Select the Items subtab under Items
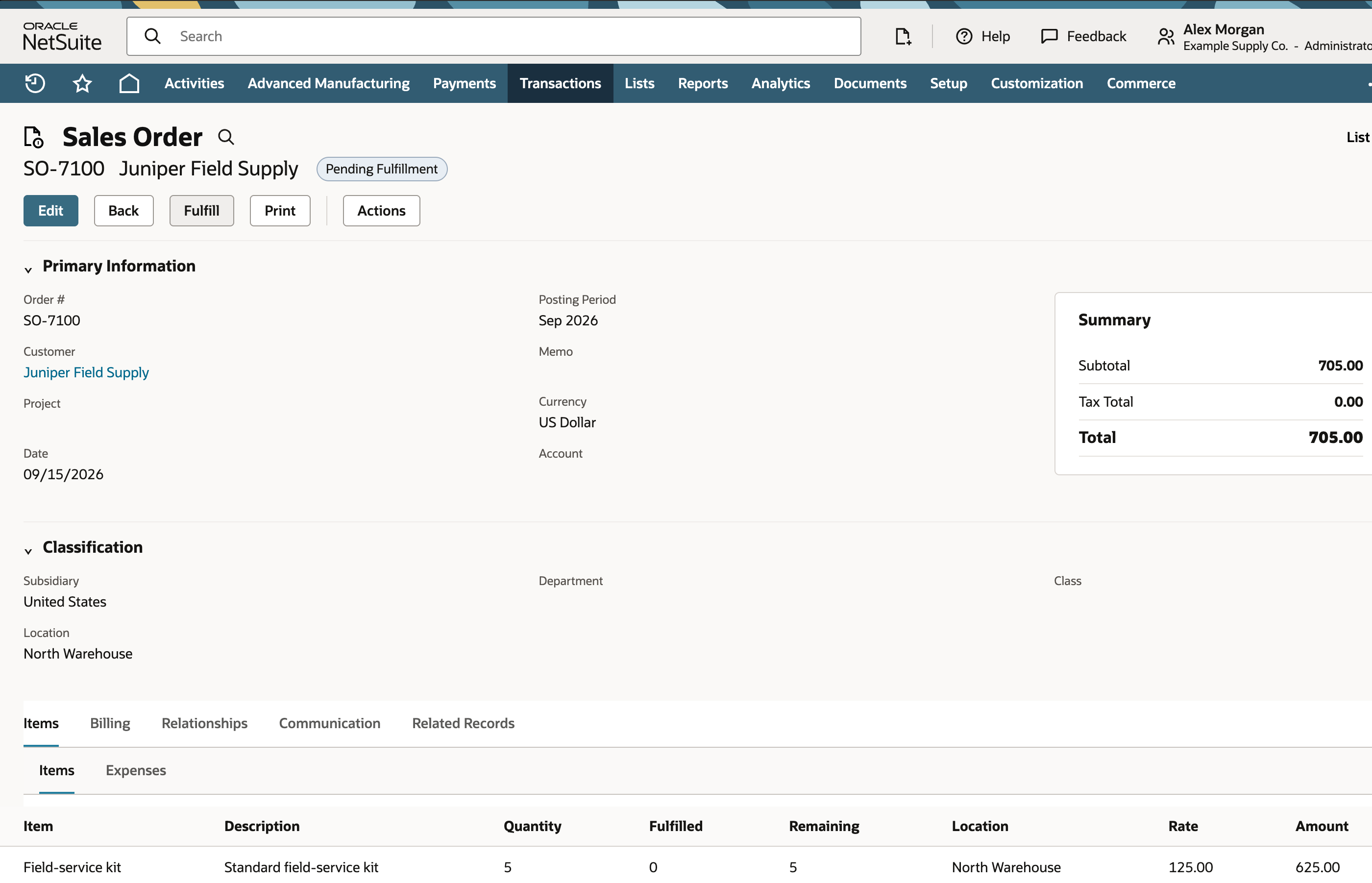Image resolution: width=1372 pixels, height=883 pixels. (57, 770)
